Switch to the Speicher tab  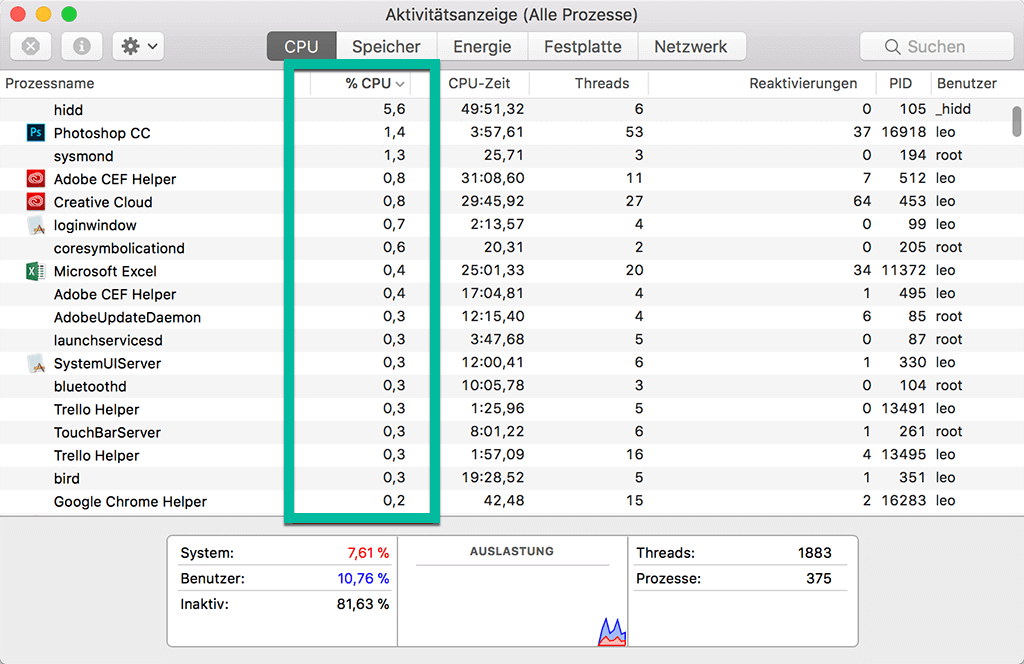click(386, 46)
